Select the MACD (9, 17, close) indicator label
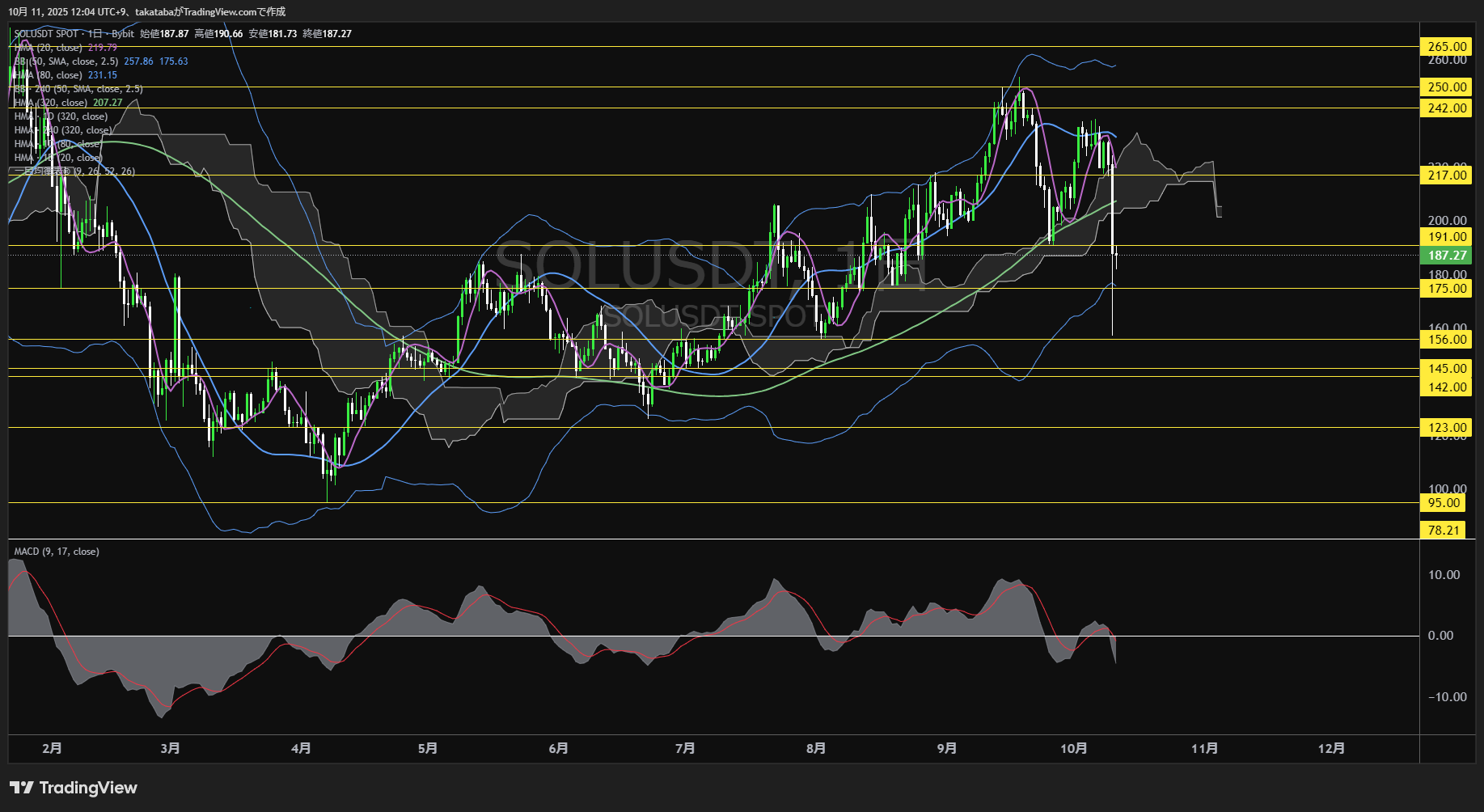The width and height of the screenshot is (1484, 812). [57, 552]
